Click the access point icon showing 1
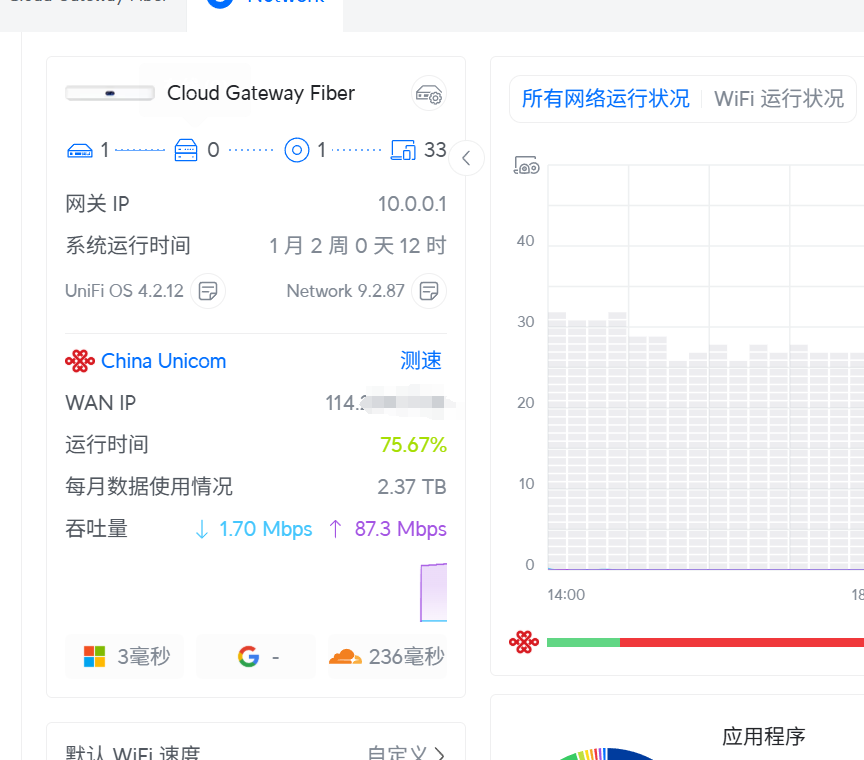Viewport: 864px width, 760px height. coord(296,150)
